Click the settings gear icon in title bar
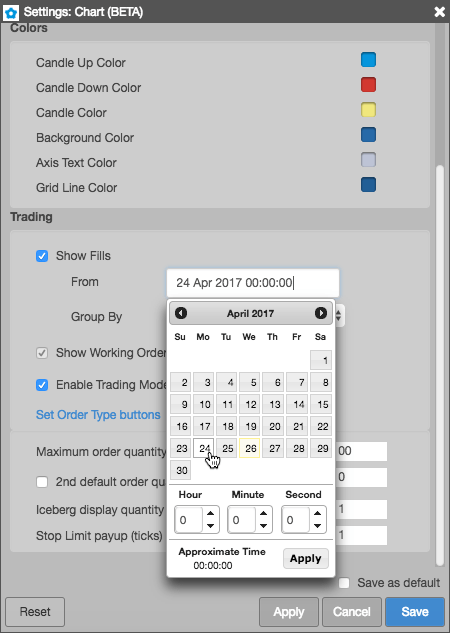Viewport: 450px width, 633px height. click(x=10, y=13)
